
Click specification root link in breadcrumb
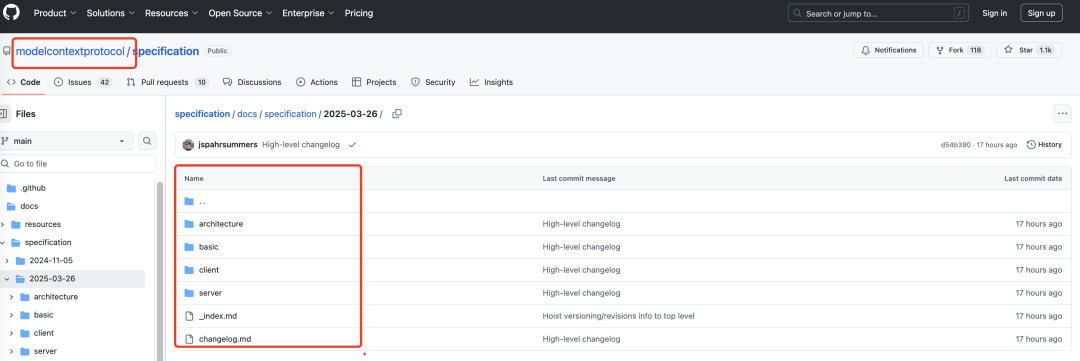pos(202,114)
